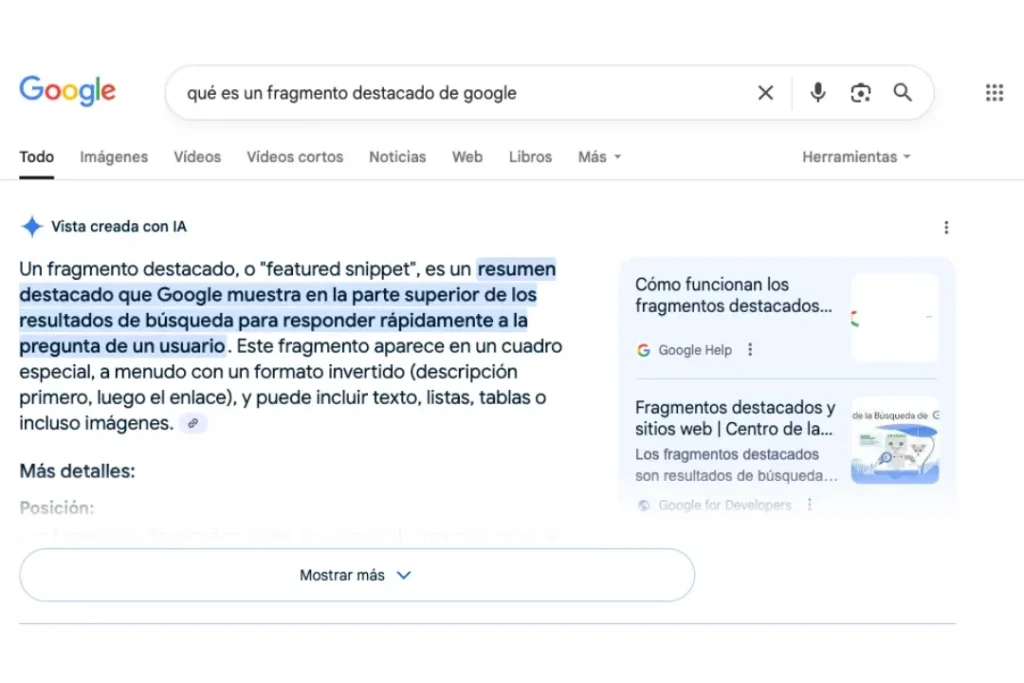This screenshot has width=1024, height=683.
Task: Click the Google for Developers source label
Action: pos(725,505)
